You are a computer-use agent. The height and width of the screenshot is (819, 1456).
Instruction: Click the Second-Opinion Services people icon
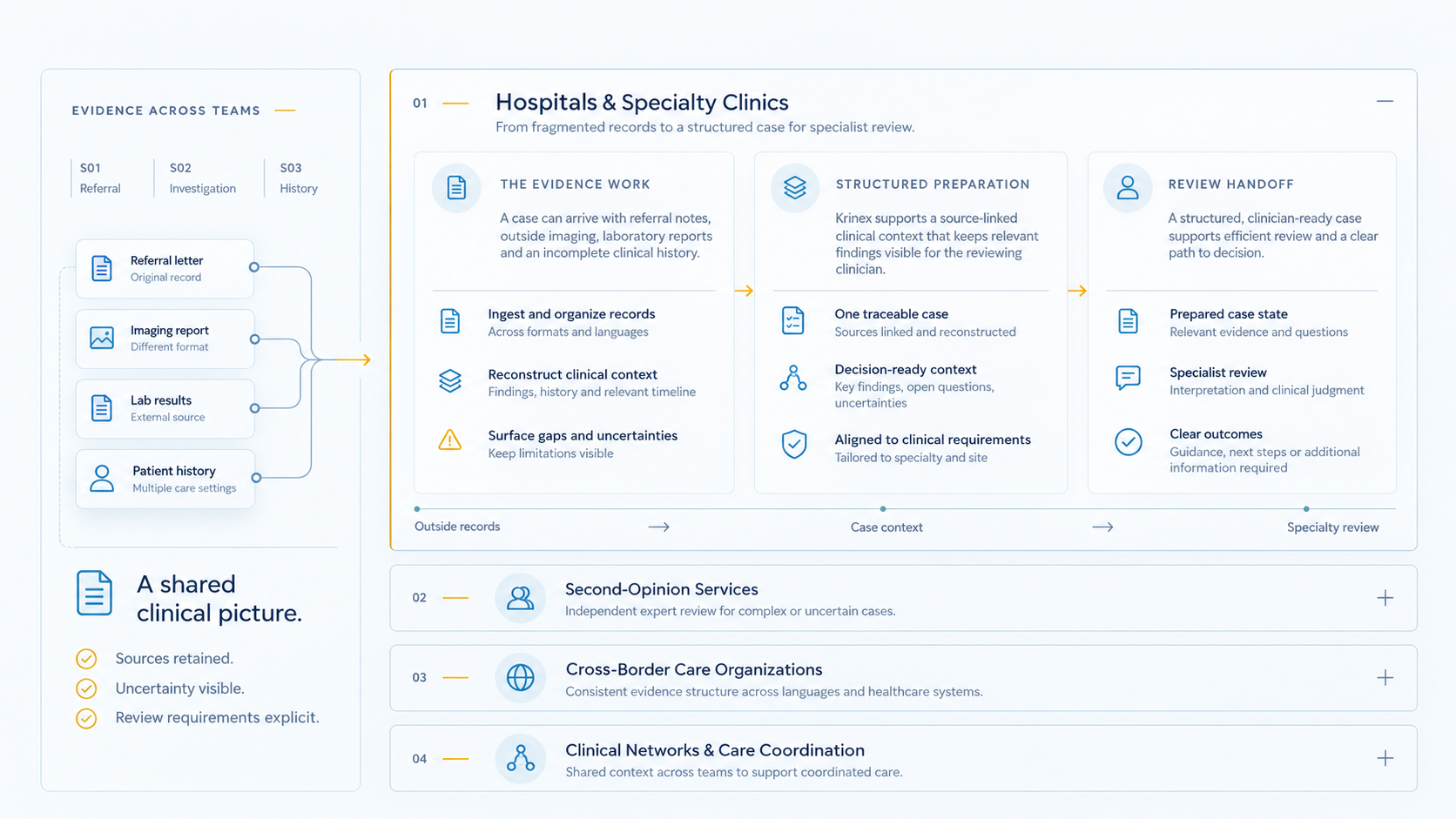[x=520, y=598]
